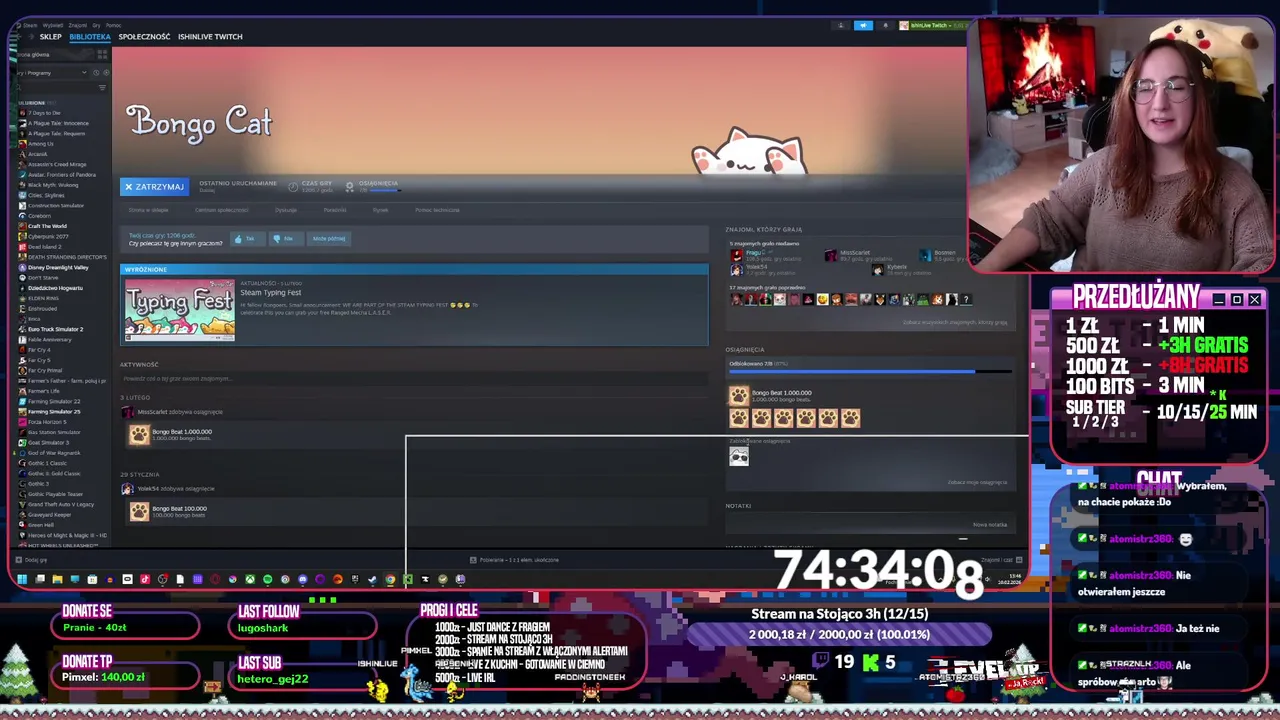Select Cyberpunk 2077 in library

click(48, 237)
